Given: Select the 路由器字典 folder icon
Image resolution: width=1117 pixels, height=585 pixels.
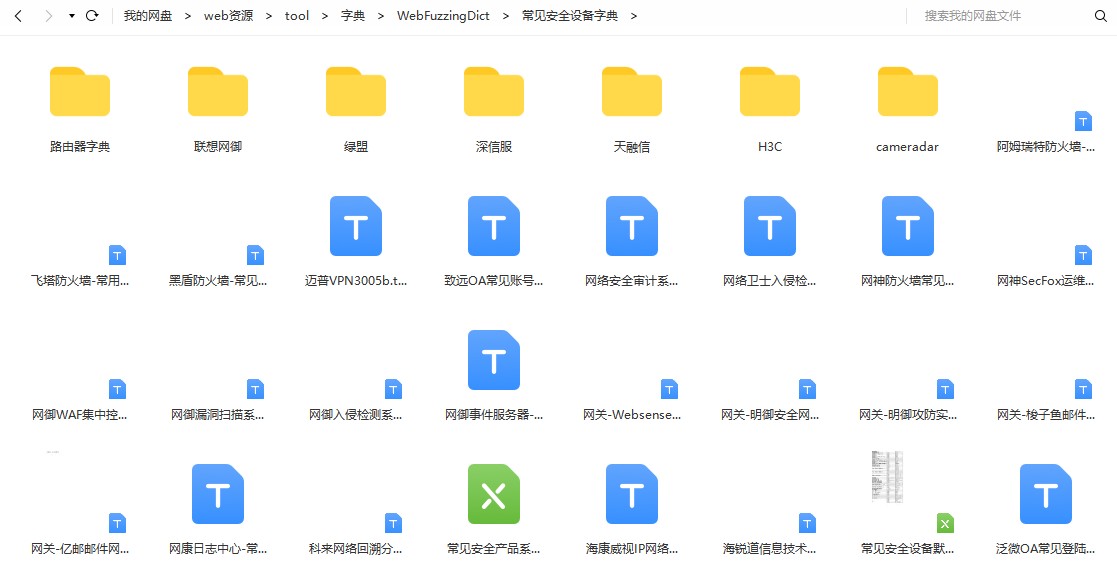Looking at the screenshot, I should click(x=80, y=91).
